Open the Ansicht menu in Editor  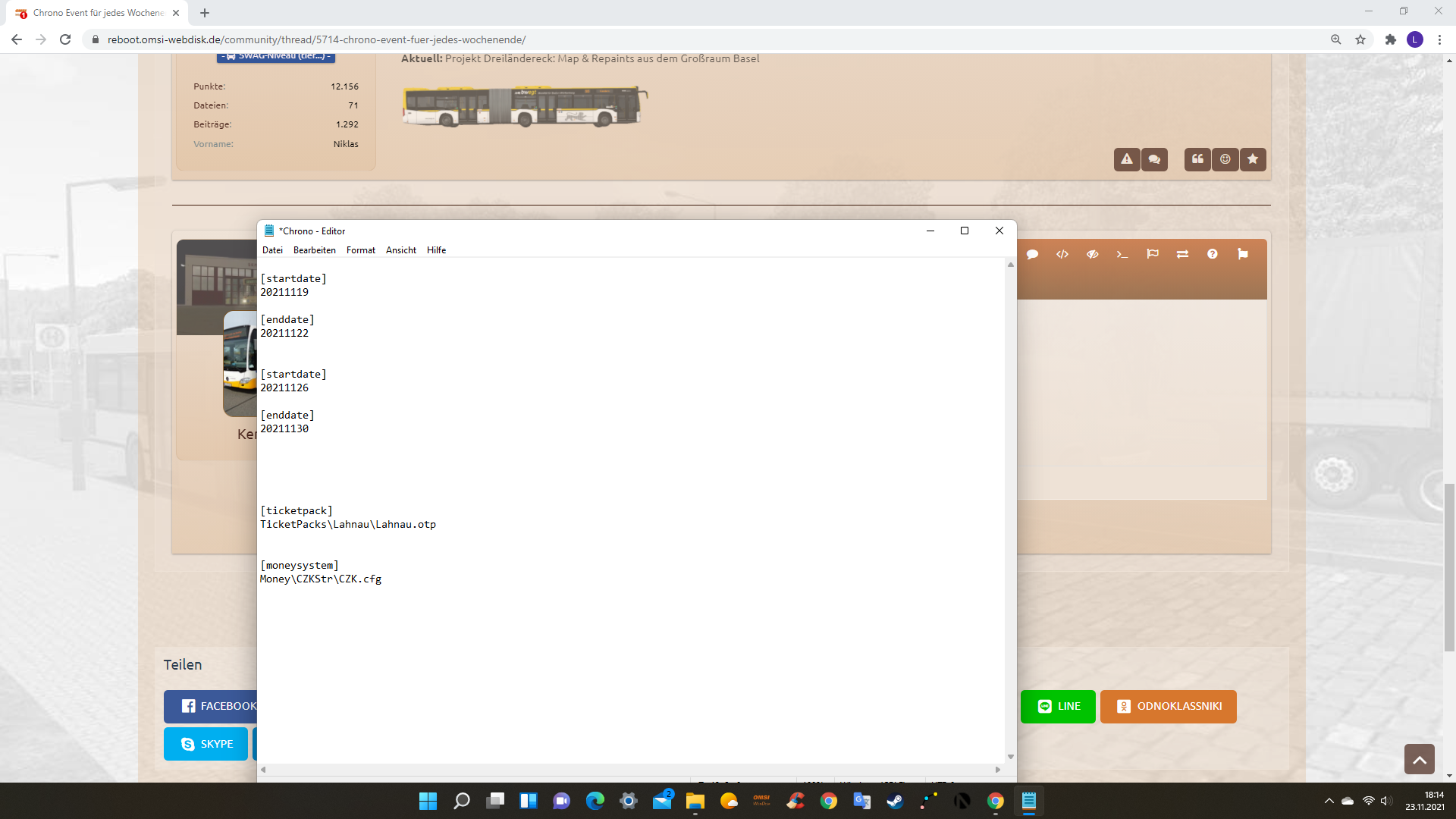[x=400, y=250]
